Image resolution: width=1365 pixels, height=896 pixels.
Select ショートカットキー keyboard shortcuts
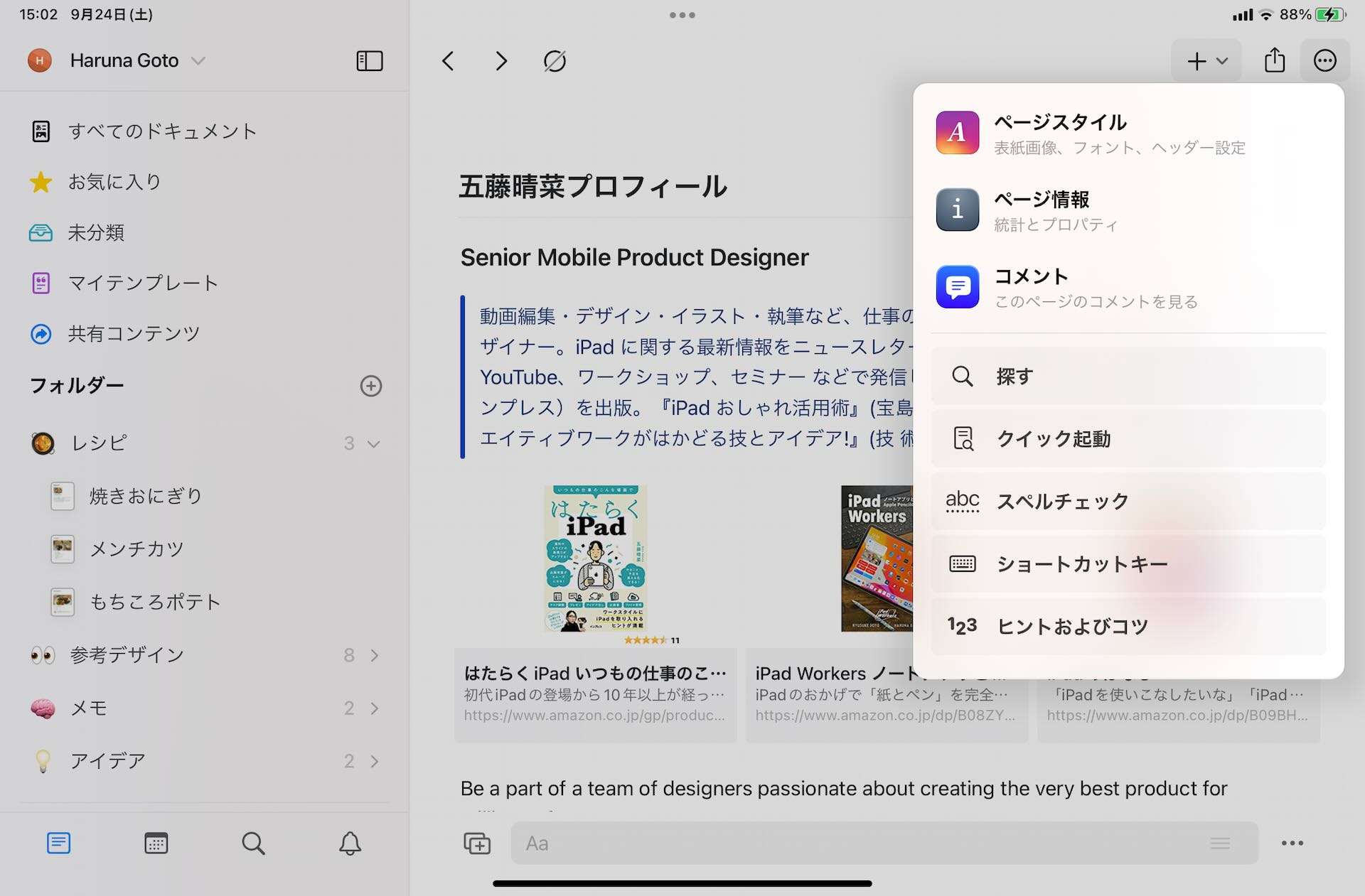(x=1129, y=563)
